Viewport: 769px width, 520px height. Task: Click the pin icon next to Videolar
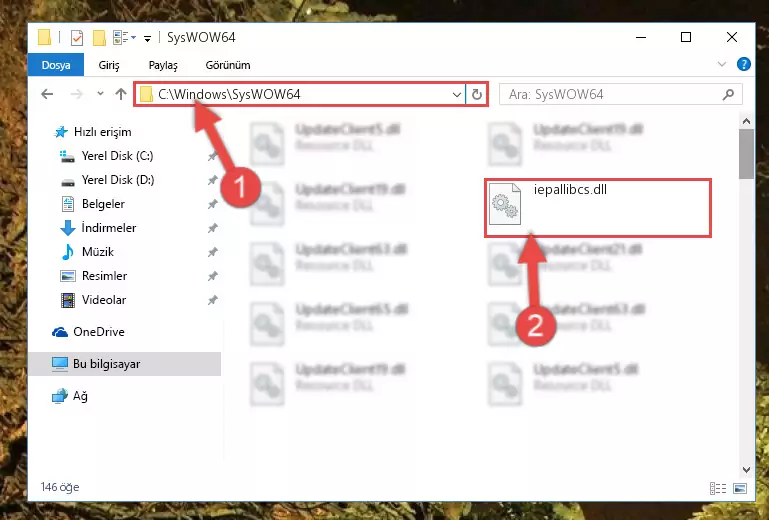212,300
